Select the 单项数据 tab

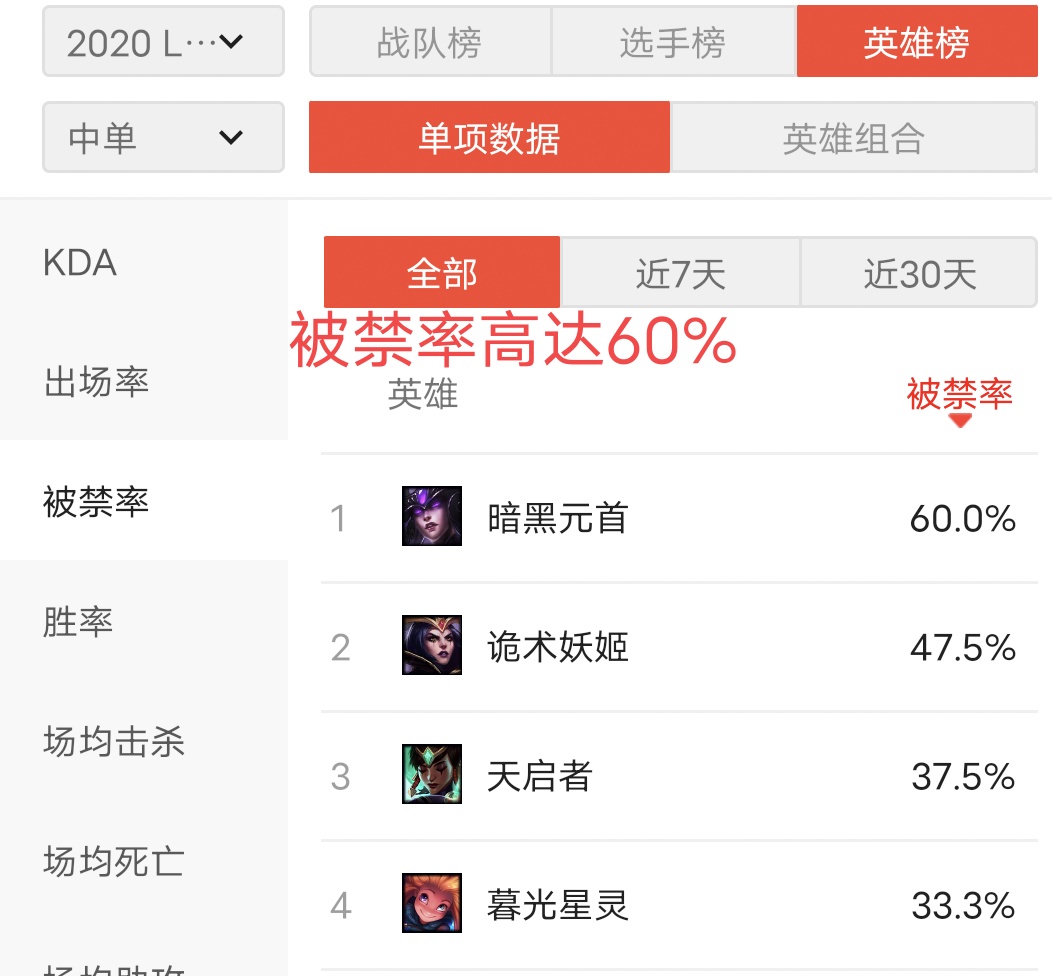[488, 137]
